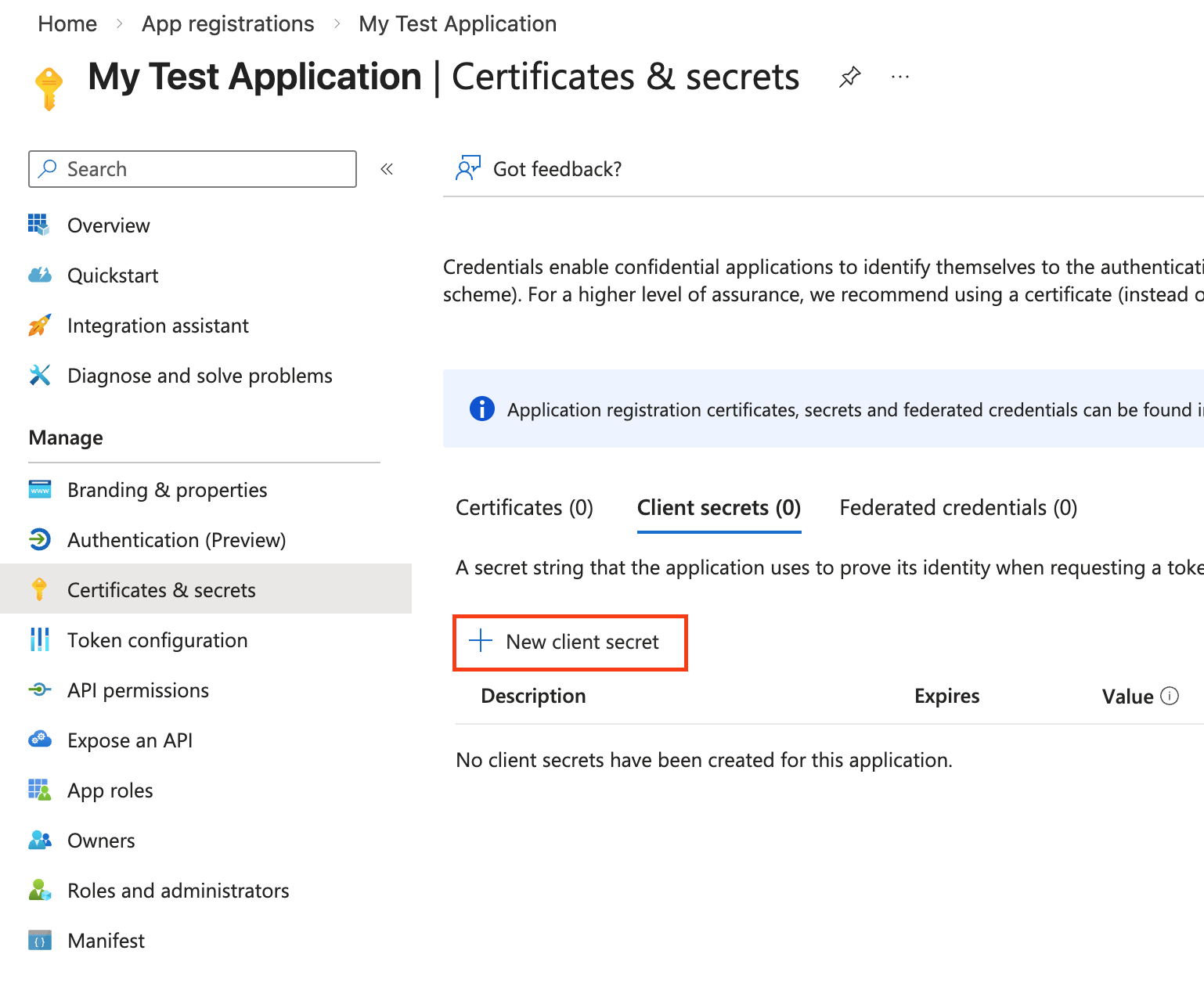Launch the Integration assistant
The width and height of the screenshot is (1204, 983).
pos(158,326)
